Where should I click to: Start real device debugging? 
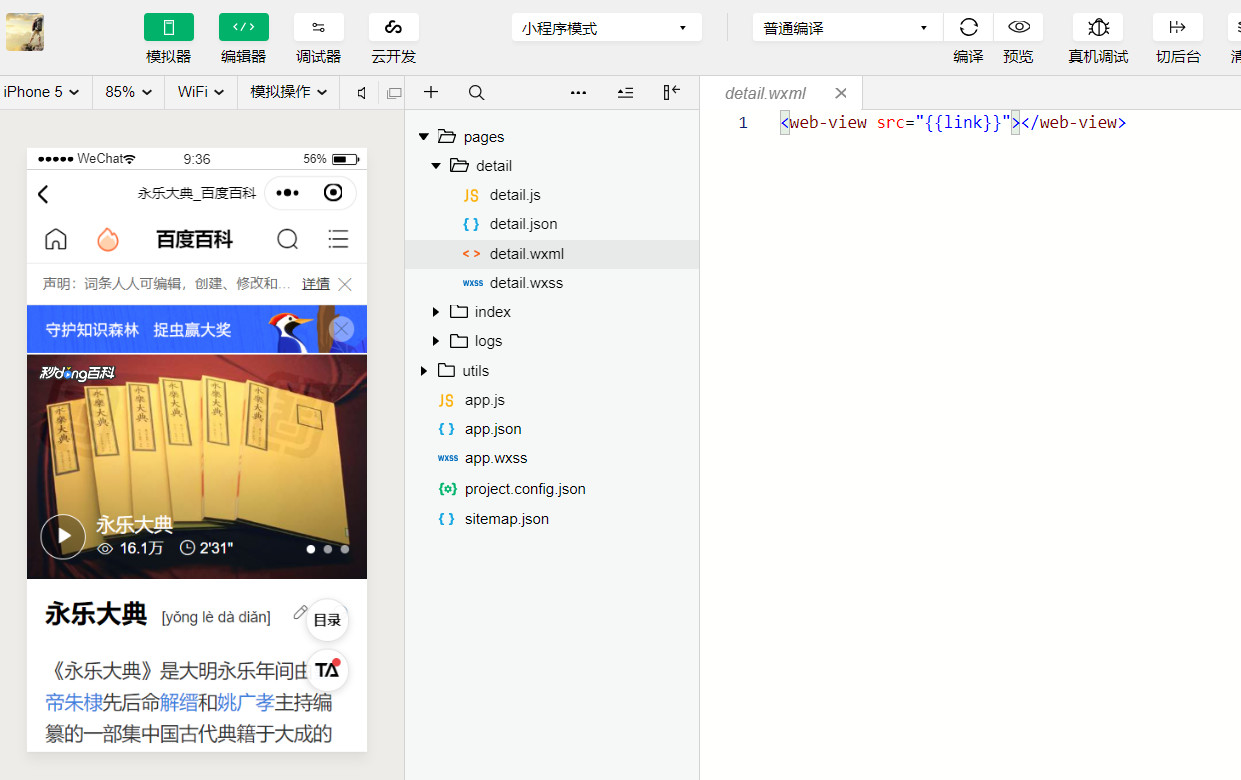(x=1098, y=27)
